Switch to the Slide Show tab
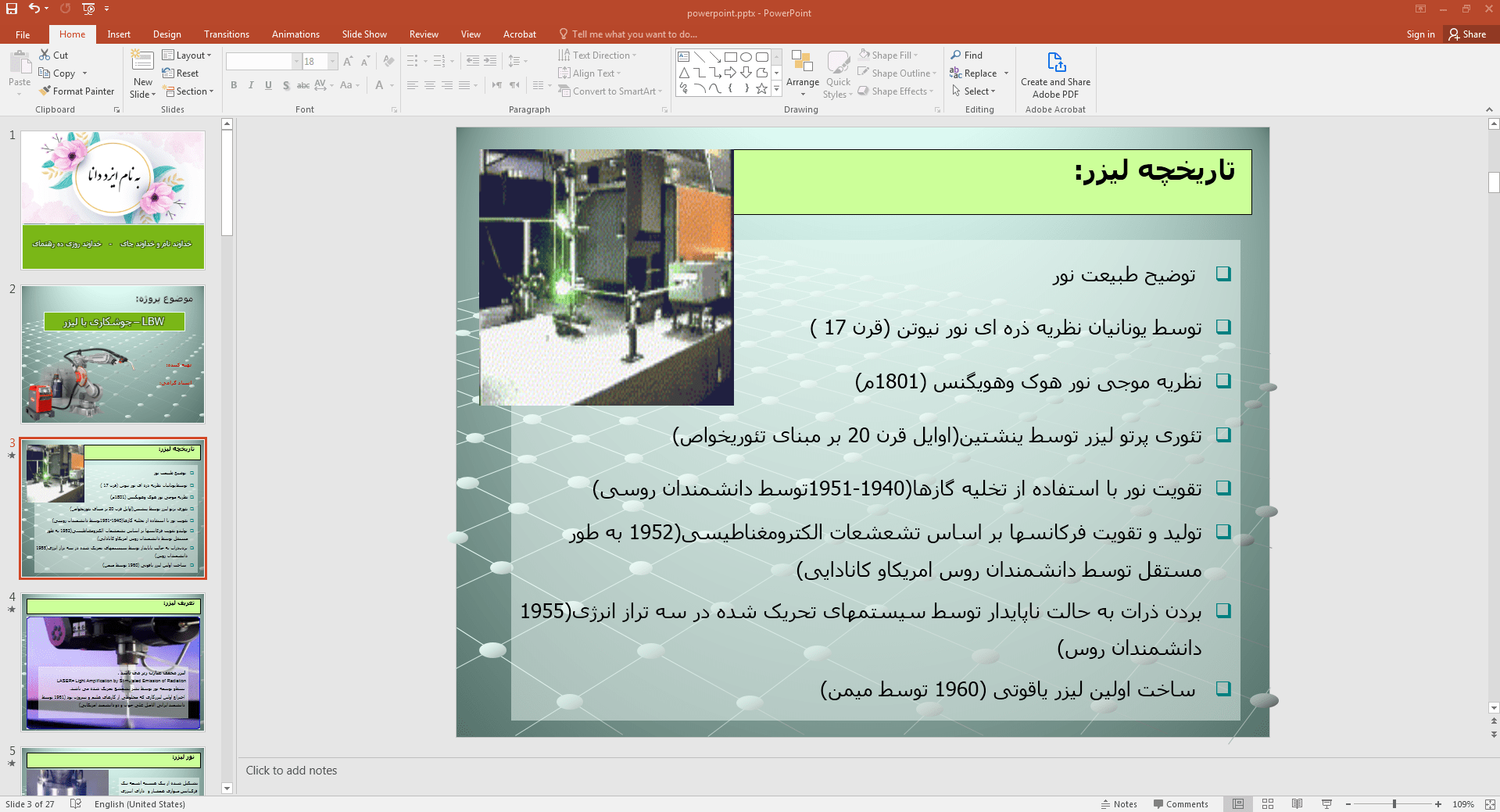 [364, 34]
